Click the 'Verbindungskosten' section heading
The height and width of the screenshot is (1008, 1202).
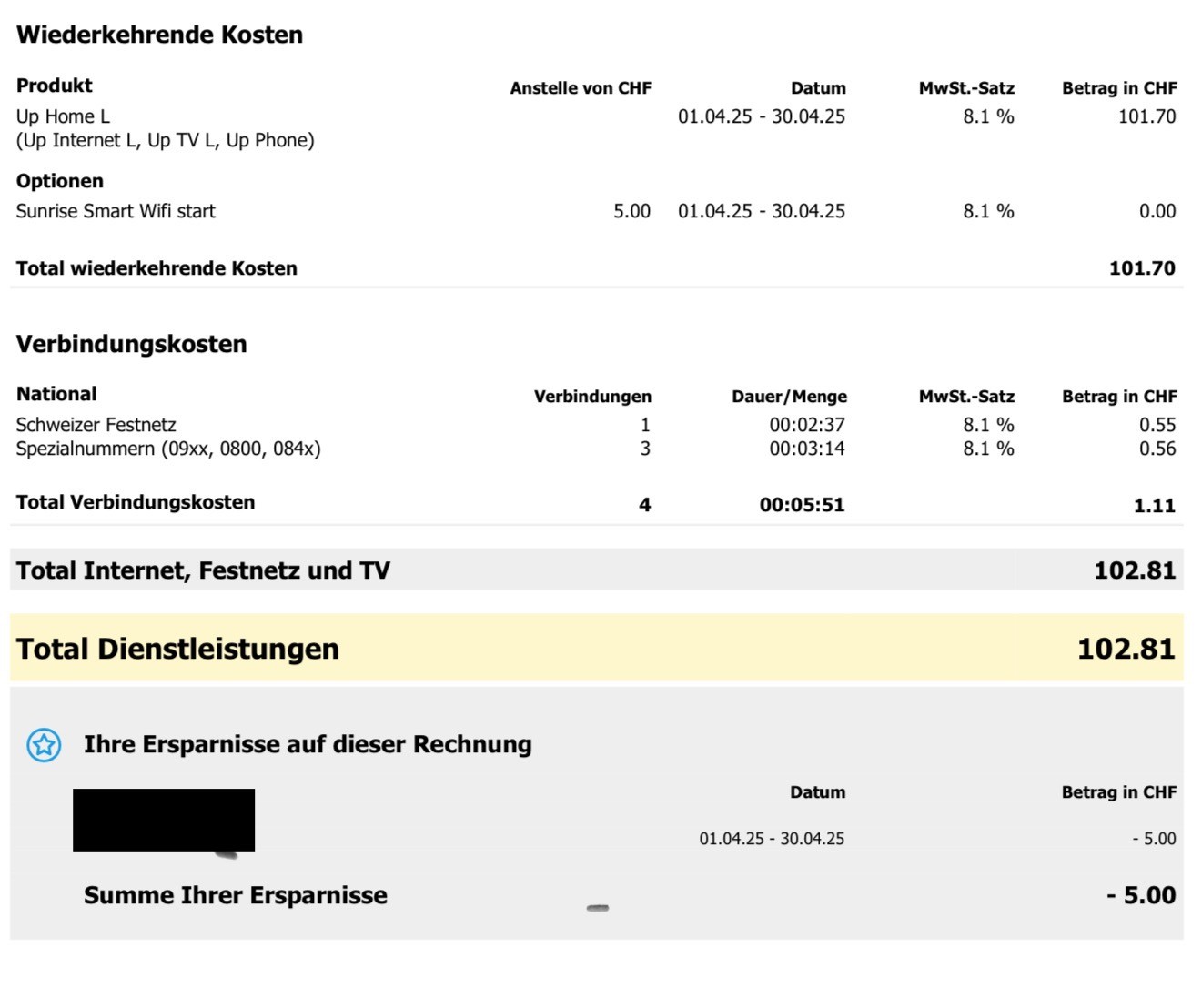pyautogui.click(x=131, y=344)
